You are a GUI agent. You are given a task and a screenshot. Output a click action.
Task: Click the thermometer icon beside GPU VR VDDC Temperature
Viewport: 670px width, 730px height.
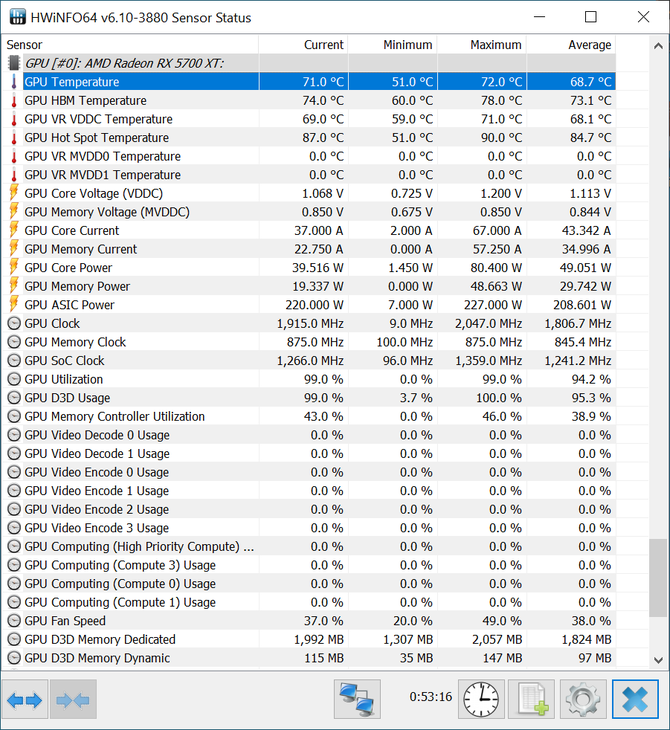[14, 119]
